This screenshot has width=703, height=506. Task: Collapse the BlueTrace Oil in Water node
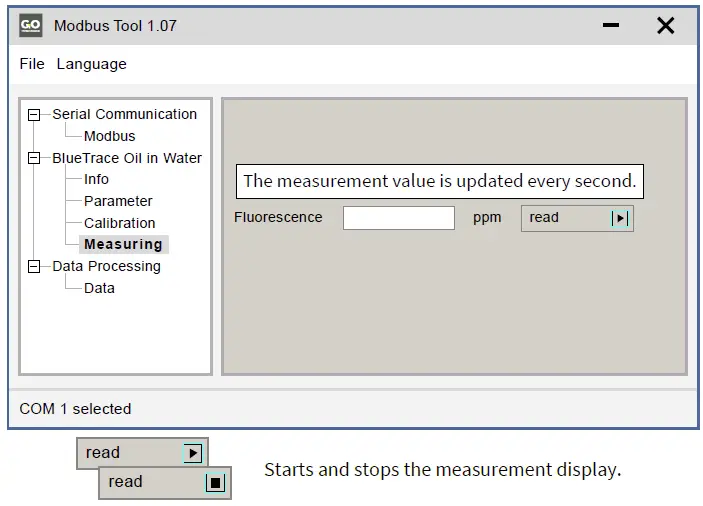(34, 158)
